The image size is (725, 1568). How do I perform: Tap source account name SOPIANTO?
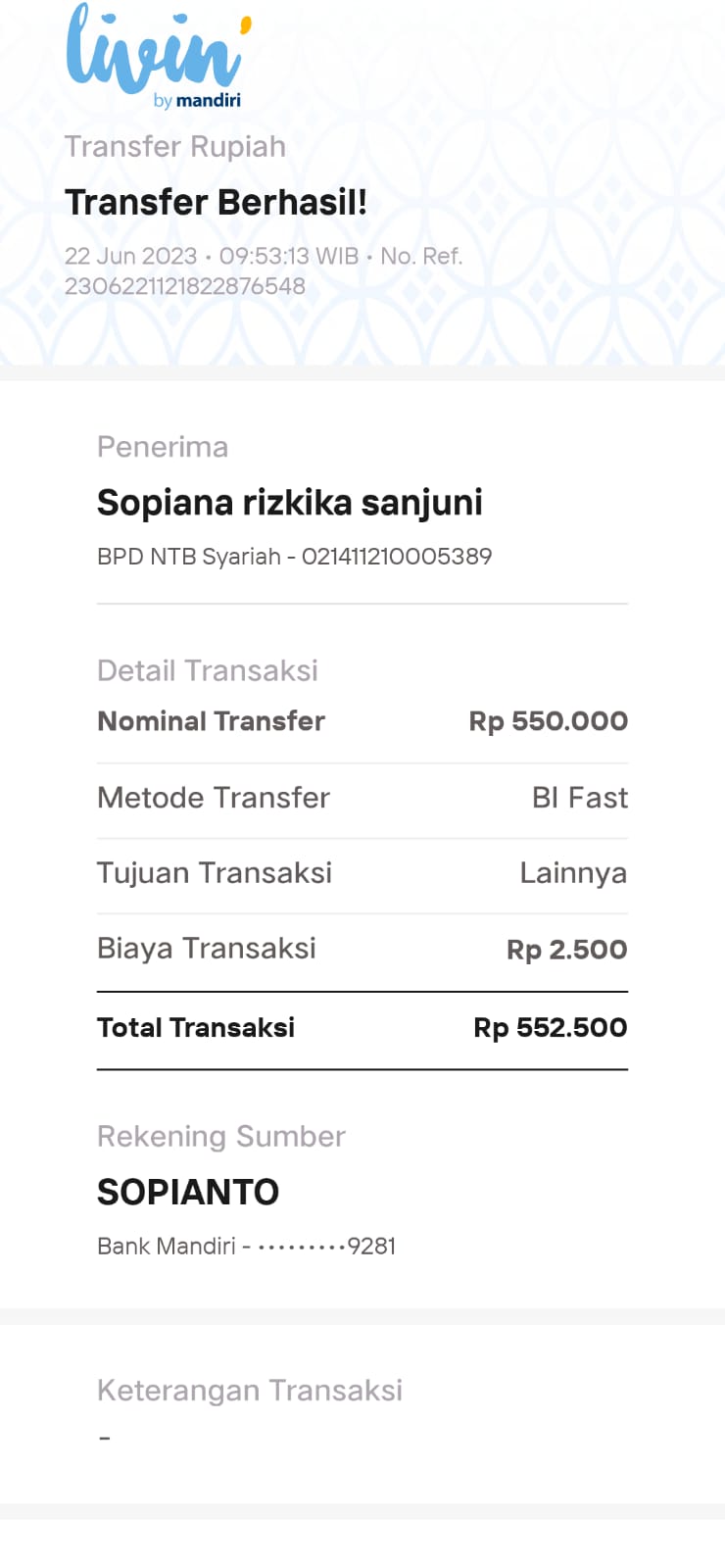[x=188, y=1192]
